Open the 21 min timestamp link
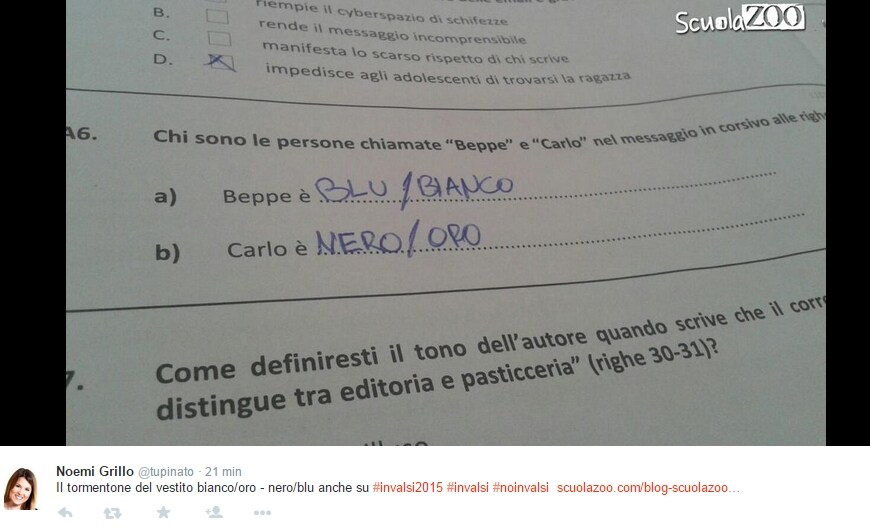This screenshot has width=870, height=530. pos(223,472)
